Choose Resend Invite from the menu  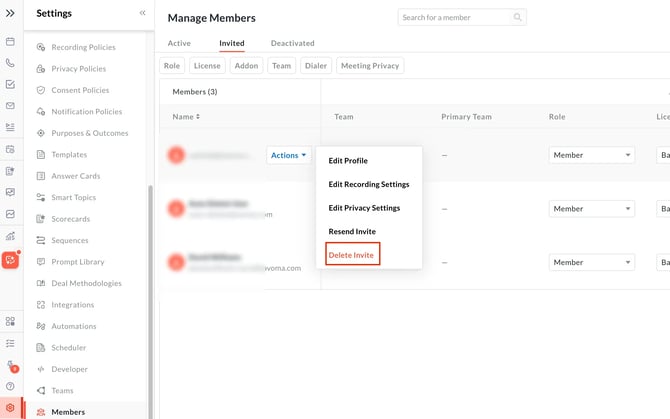click(x=352, y=231)
